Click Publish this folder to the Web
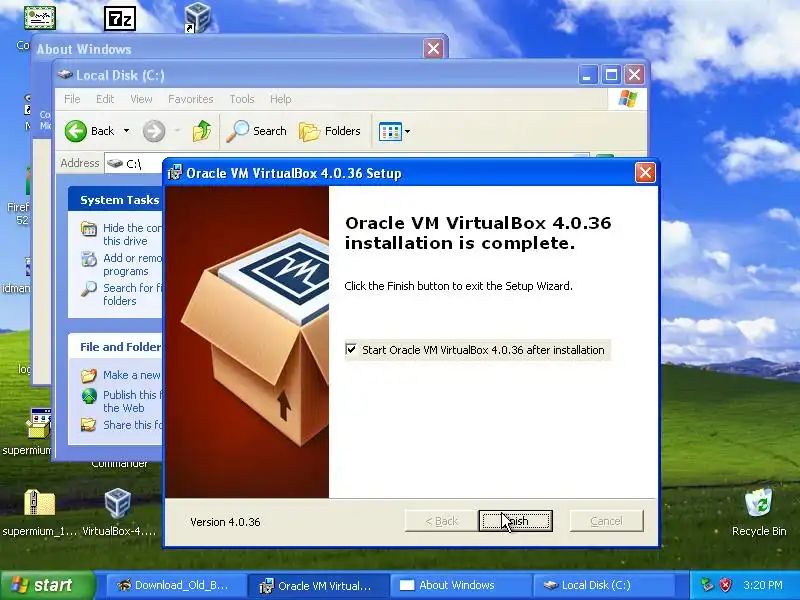This screenshot has width=800, height=600. [132, 401]
